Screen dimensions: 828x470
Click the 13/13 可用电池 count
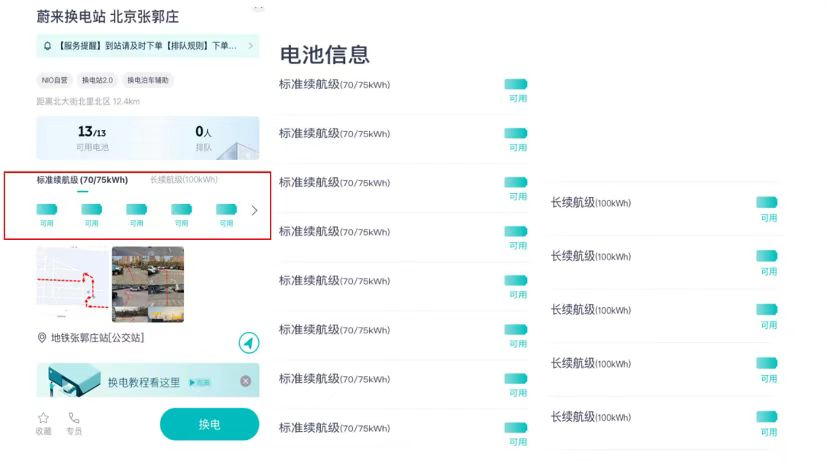[x=92, y=138]
